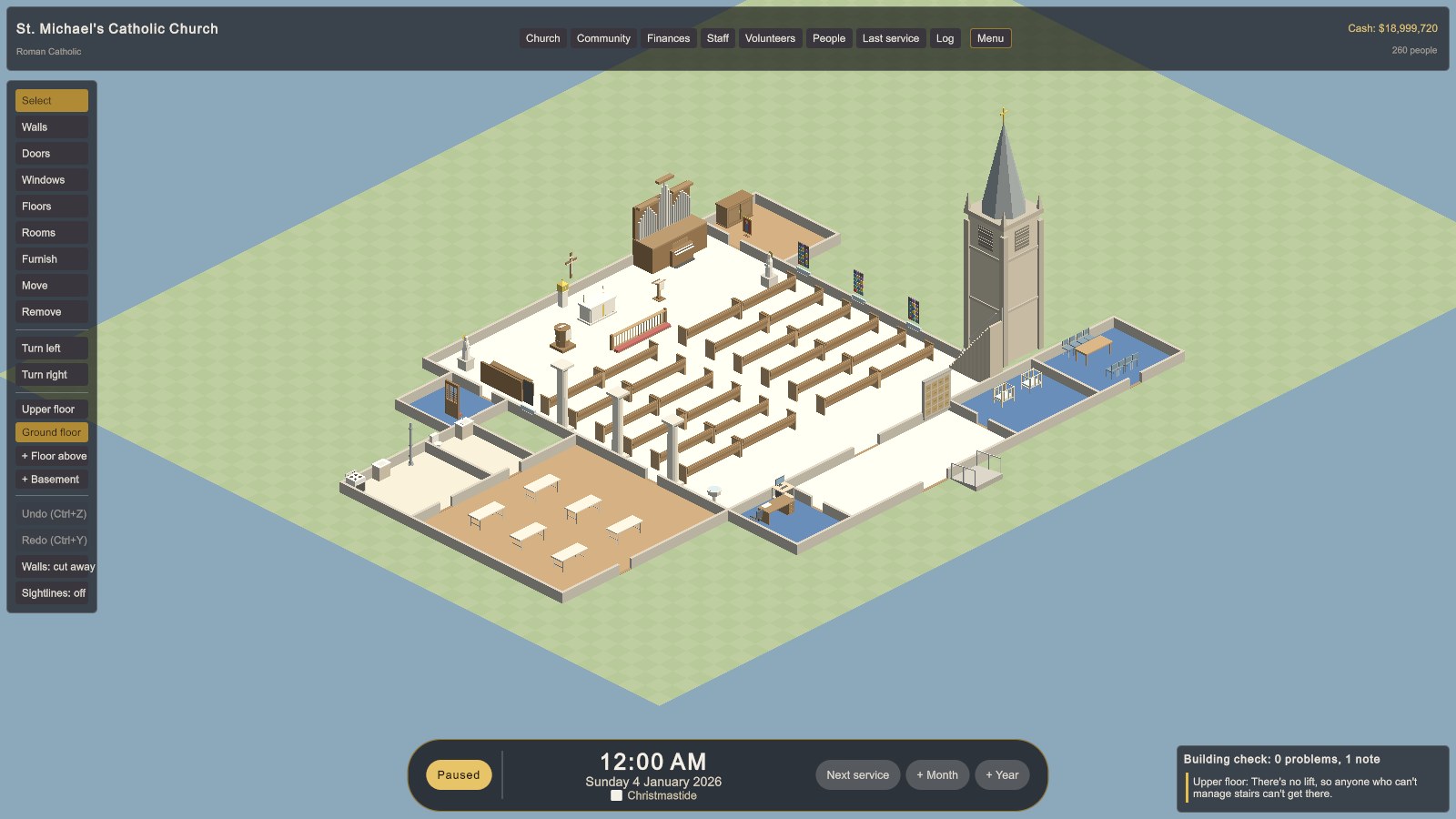Viewport: 1456px width, 819px height.
Task: Pick the Doors tool
Action: tap(52, 154)
